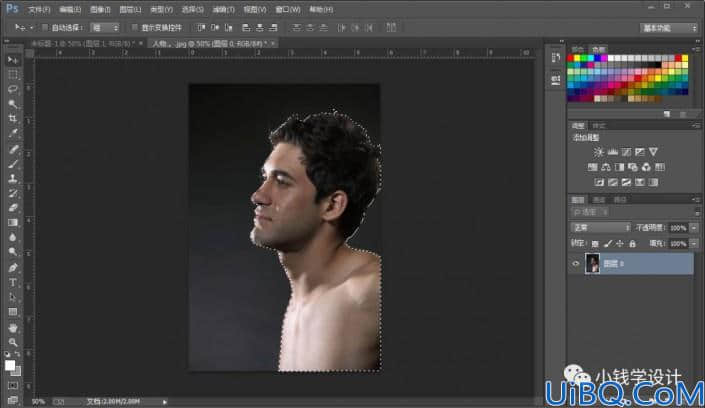The image size is (705, 408).
Task: Open the collapsed Properties panel icon
Action: click(x=556, y=80)
